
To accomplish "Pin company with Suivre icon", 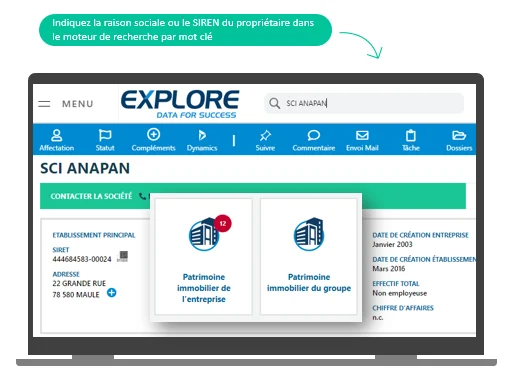I will pos(265,135).
